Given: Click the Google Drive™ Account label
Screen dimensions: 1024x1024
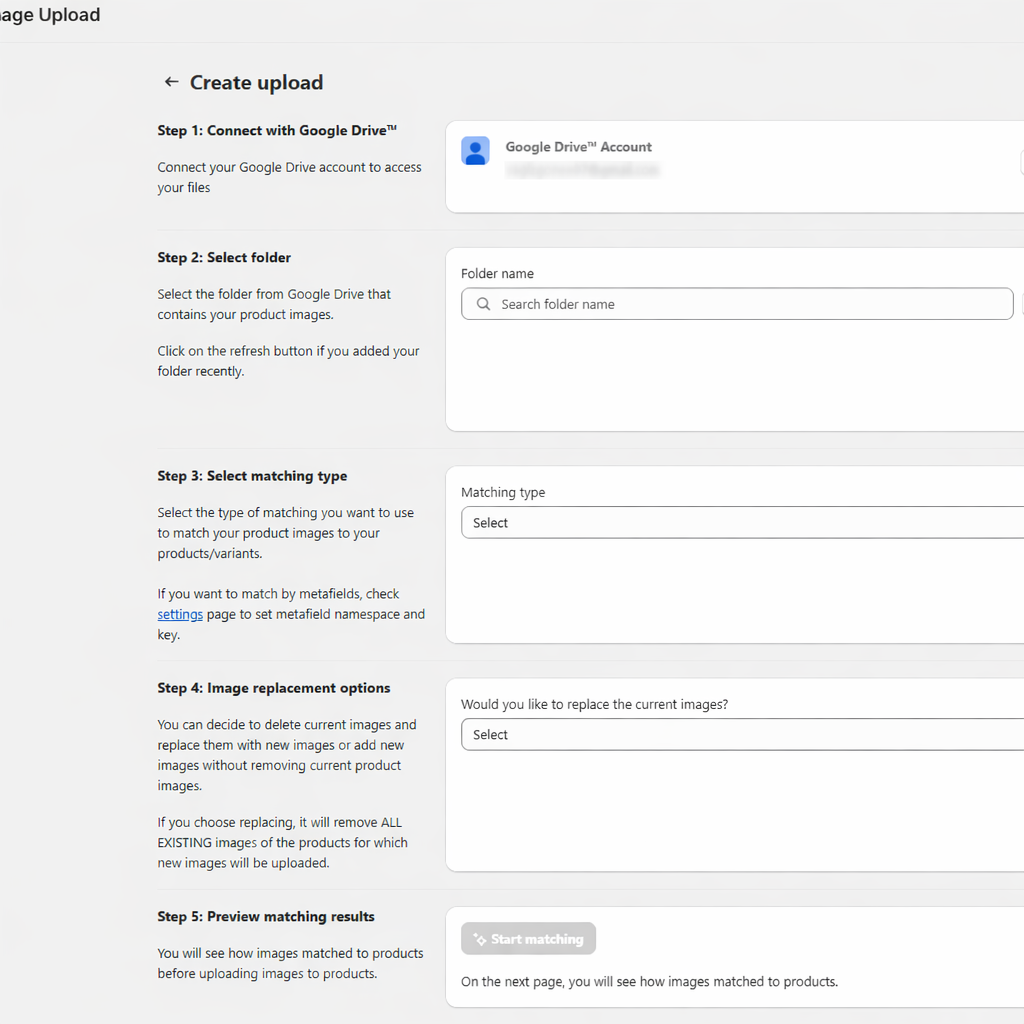Looking at the screenshot, I should (x=578, y=147).
